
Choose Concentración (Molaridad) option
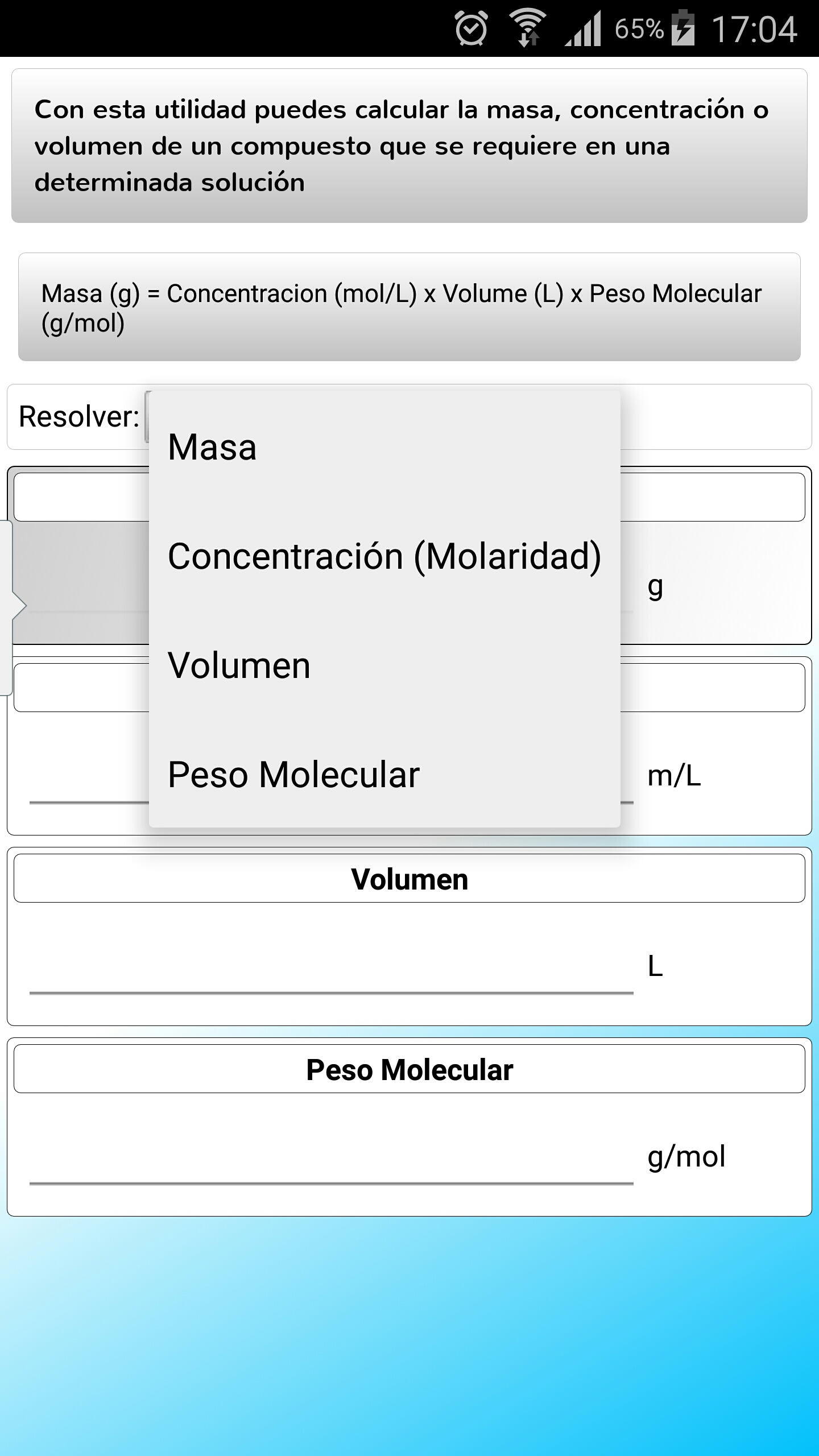[x=384, y=556]
